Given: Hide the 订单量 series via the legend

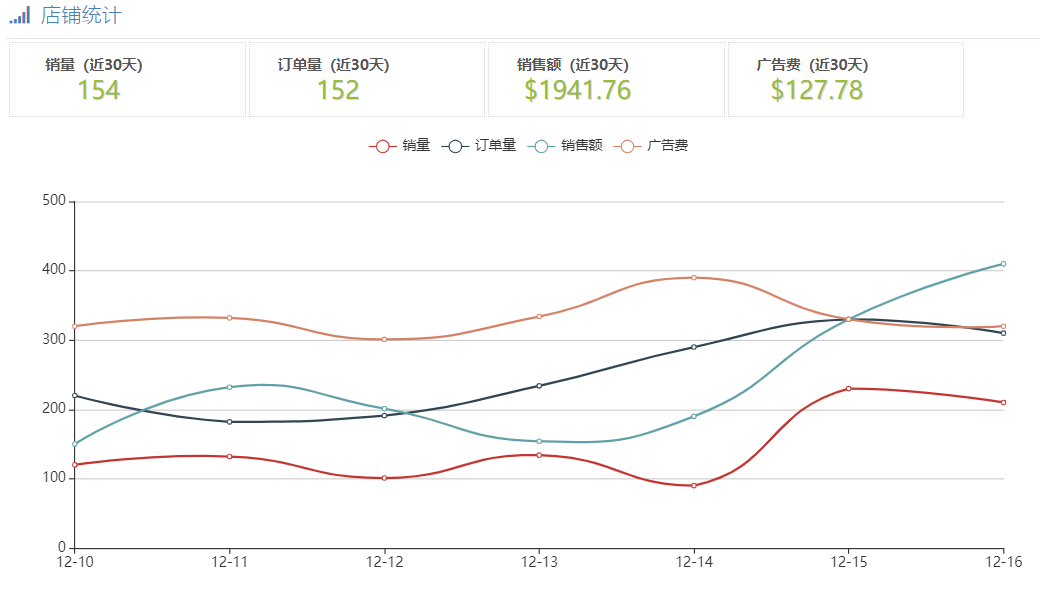Looking at the screenshot, I should tap(479, 146).
